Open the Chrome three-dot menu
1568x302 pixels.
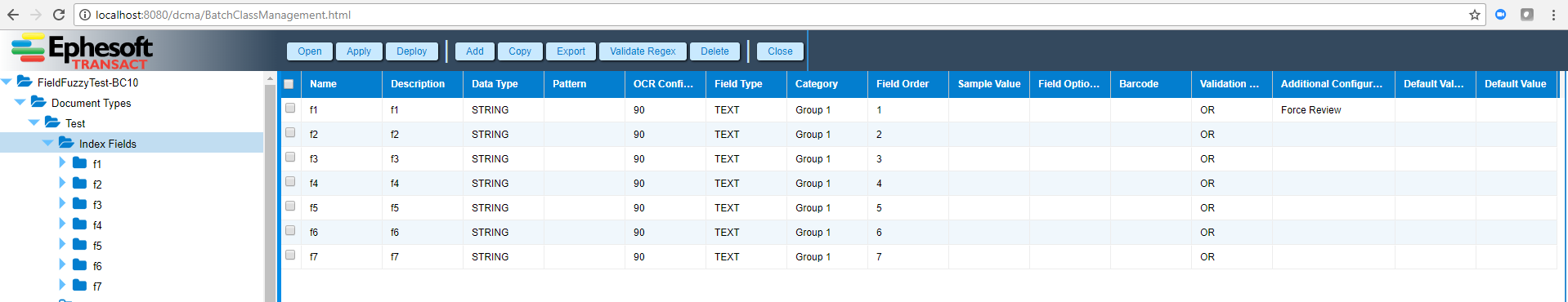tap(1553, 15)
